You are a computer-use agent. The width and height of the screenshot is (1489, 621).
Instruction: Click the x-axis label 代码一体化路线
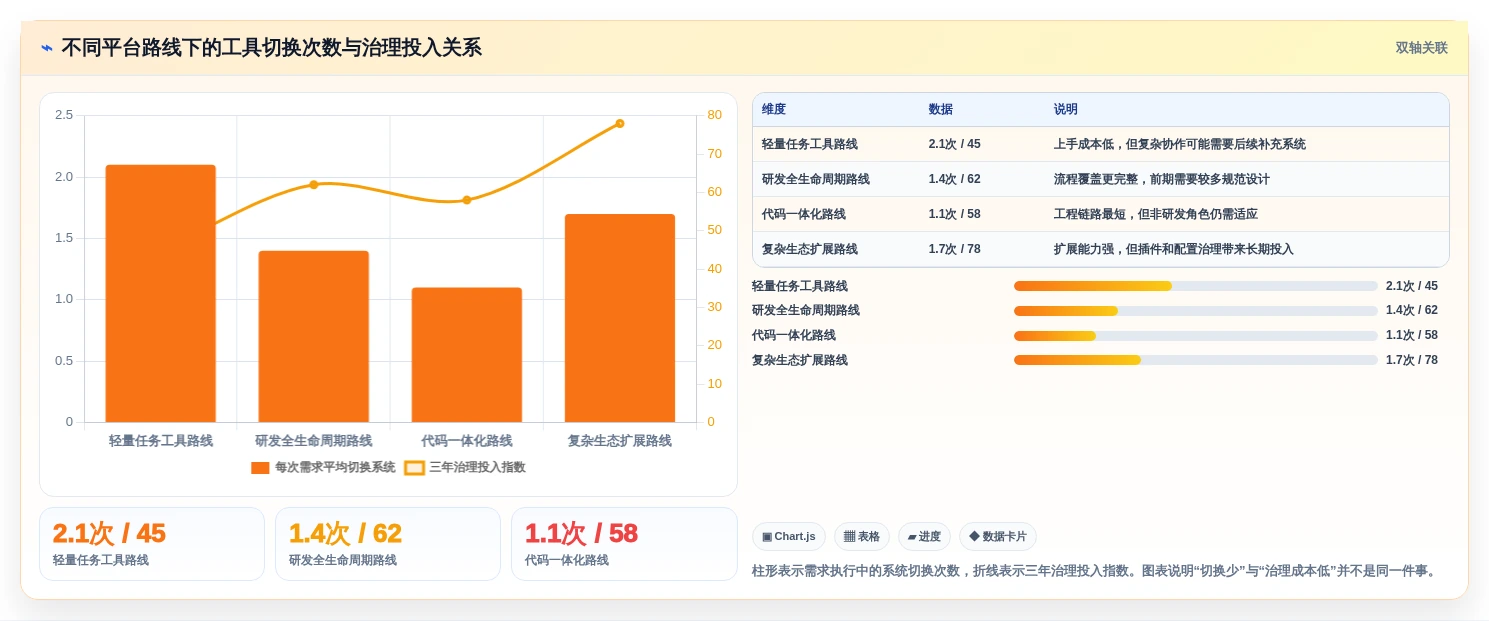point(467,441)
